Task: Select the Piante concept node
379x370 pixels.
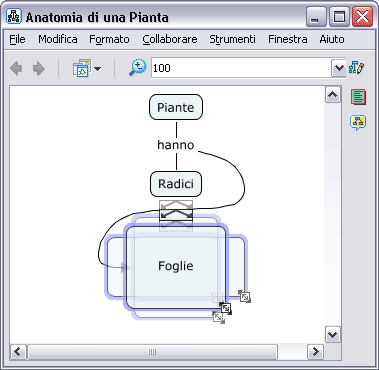Action: [176, 107]
